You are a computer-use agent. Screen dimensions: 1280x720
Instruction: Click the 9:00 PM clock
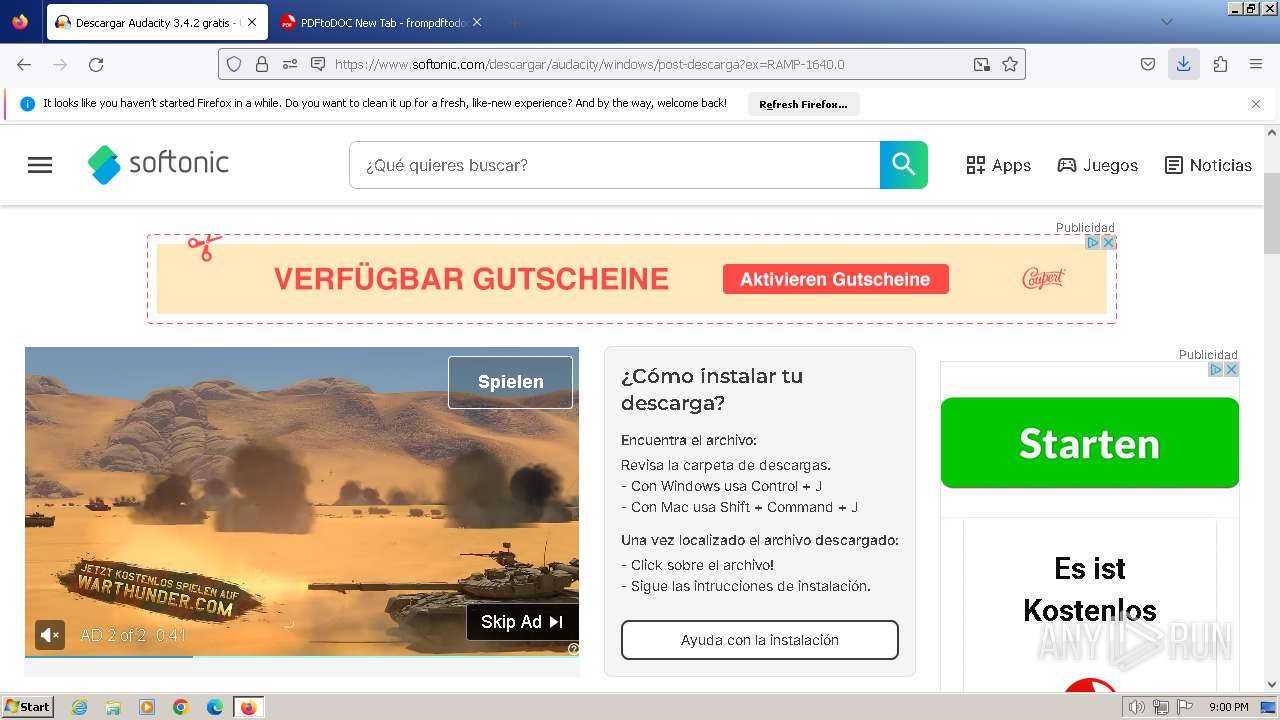1229,707
